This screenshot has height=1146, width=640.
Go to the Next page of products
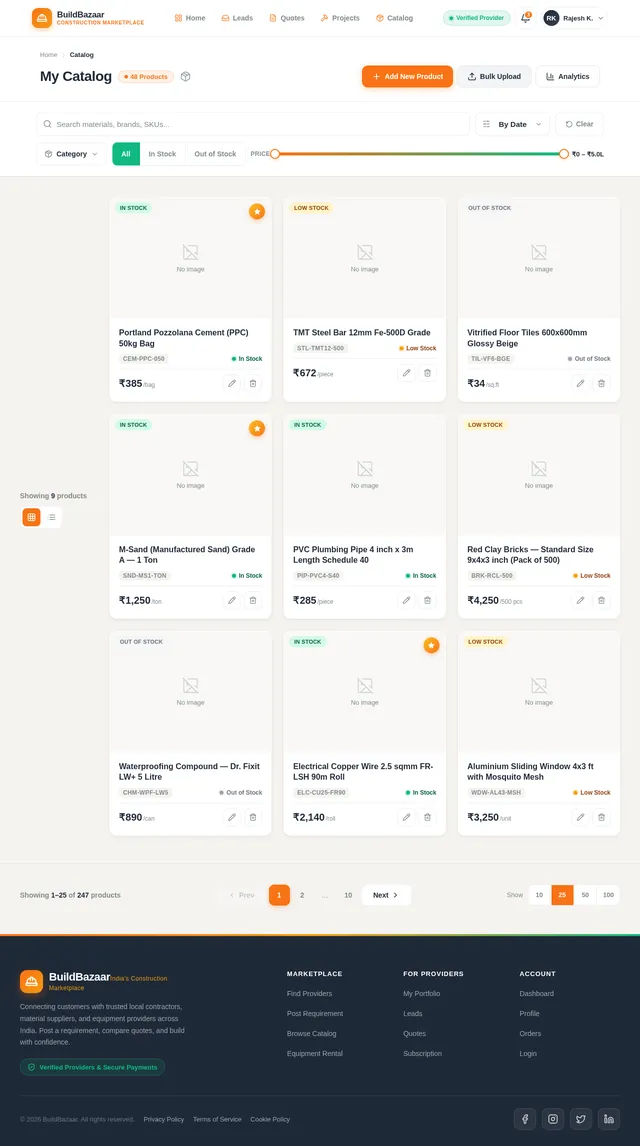click(386, 895)
